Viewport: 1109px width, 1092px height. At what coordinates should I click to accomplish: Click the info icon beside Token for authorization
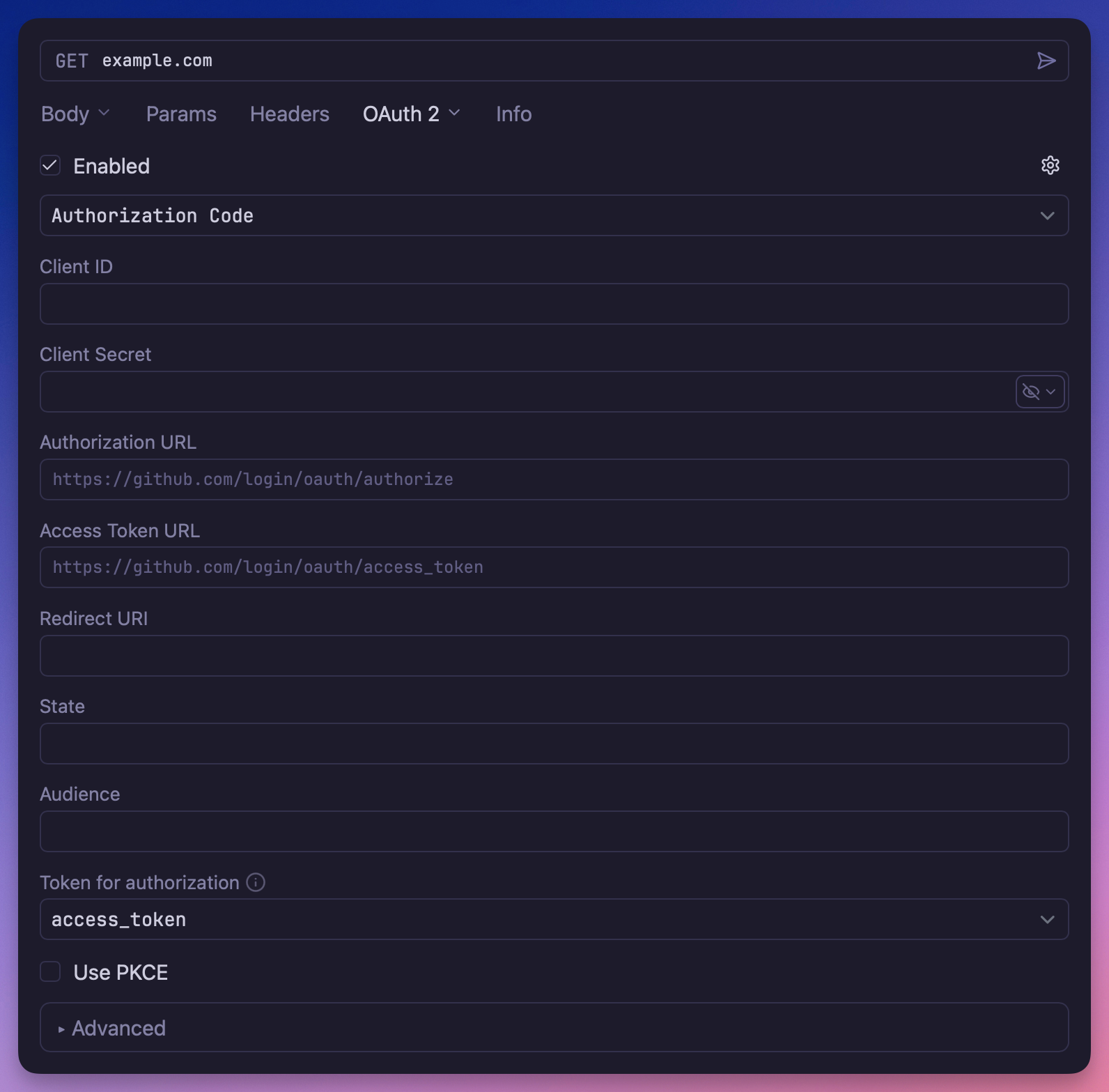[x=256, y=882]
